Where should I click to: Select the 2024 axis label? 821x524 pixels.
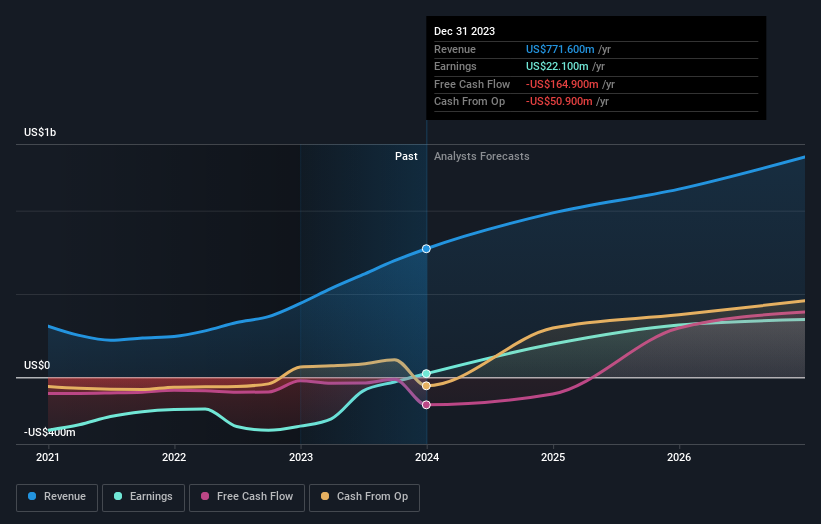[x=427, y=457]
